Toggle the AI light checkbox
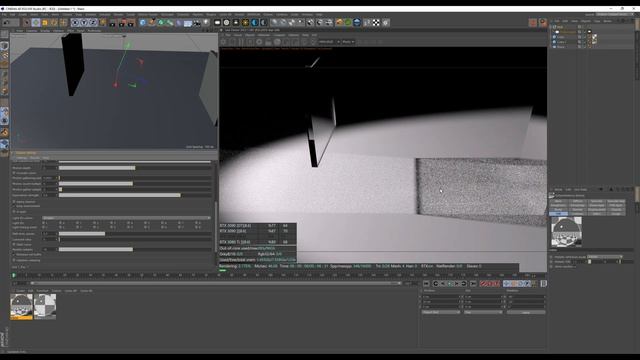The height and width of the screenshot is (360, 640). [14, 212]
